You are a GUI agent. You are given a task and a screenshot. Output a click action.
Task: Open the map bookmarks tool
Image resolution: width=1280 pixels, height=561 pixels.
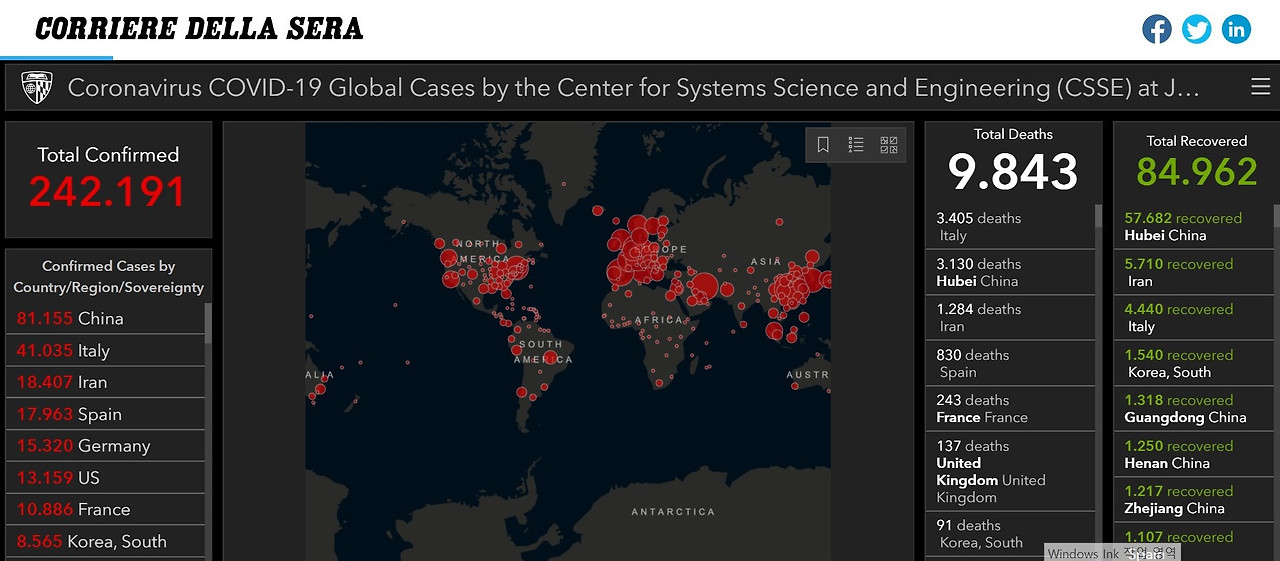pyautogui.click(x=823, y=145)
